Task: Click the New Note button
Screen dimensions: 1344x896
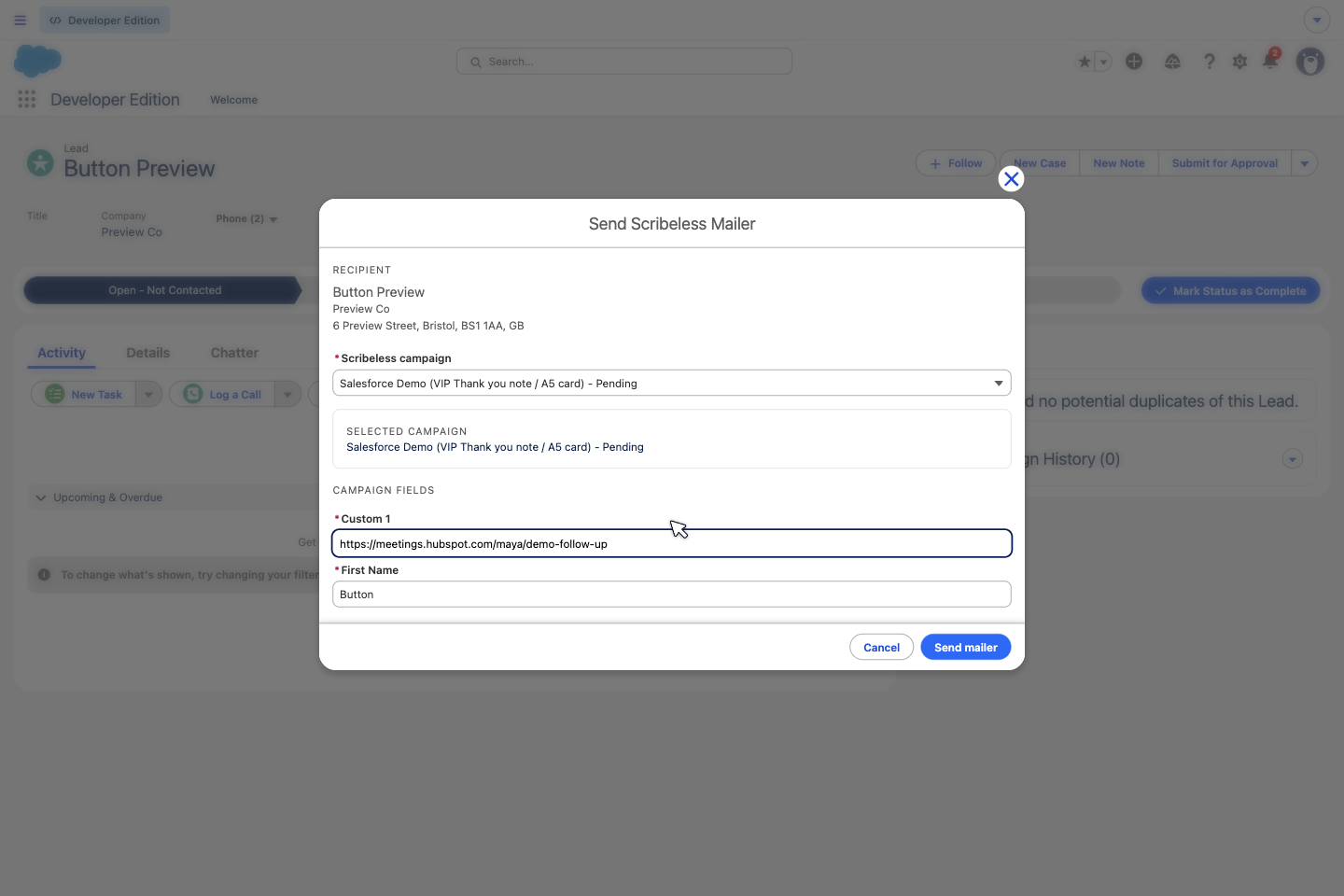Action: pyautogui.click(x=1118, y=163)
